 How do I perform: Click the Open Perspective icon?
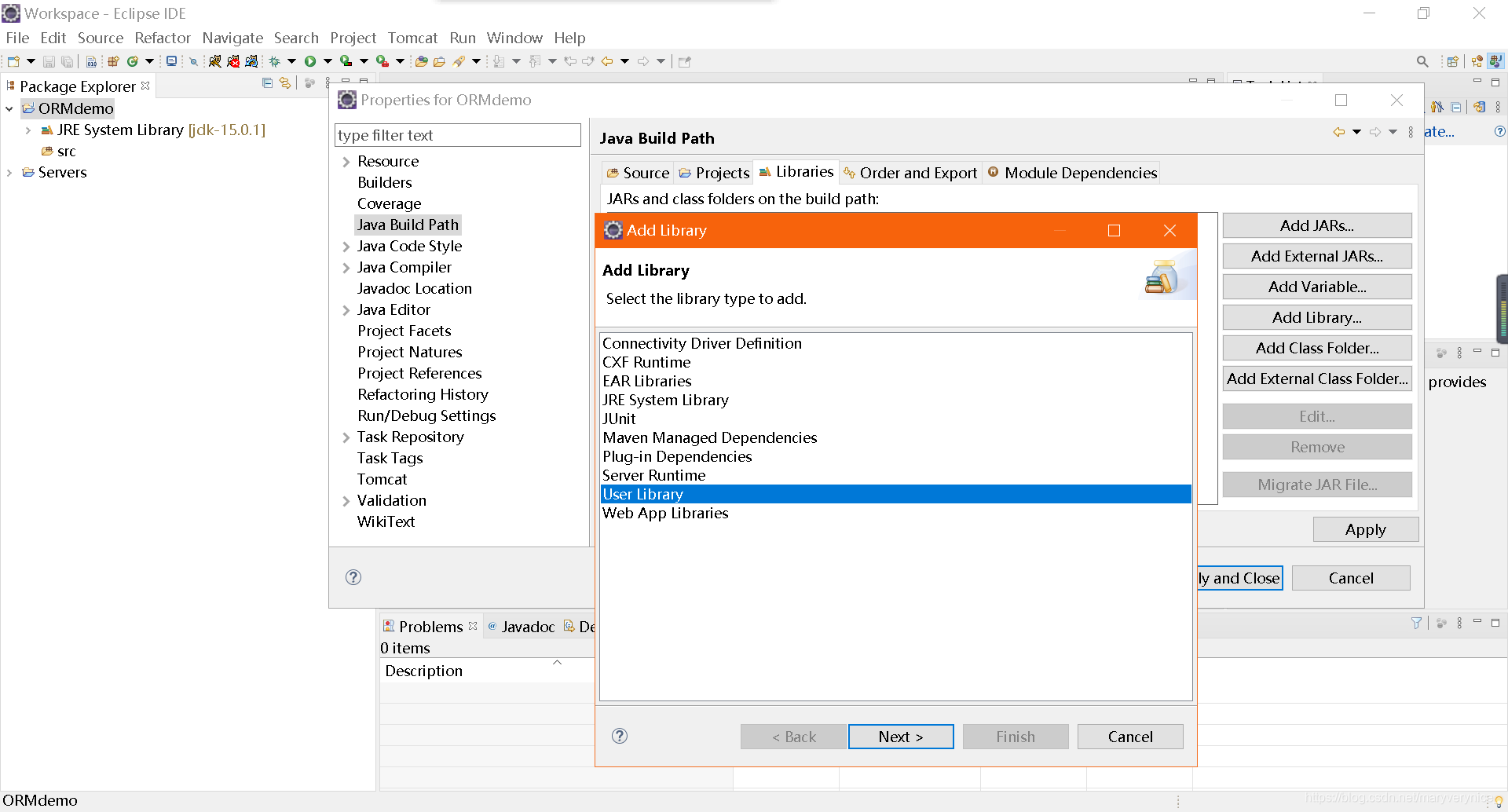(x=1452, y=61)
